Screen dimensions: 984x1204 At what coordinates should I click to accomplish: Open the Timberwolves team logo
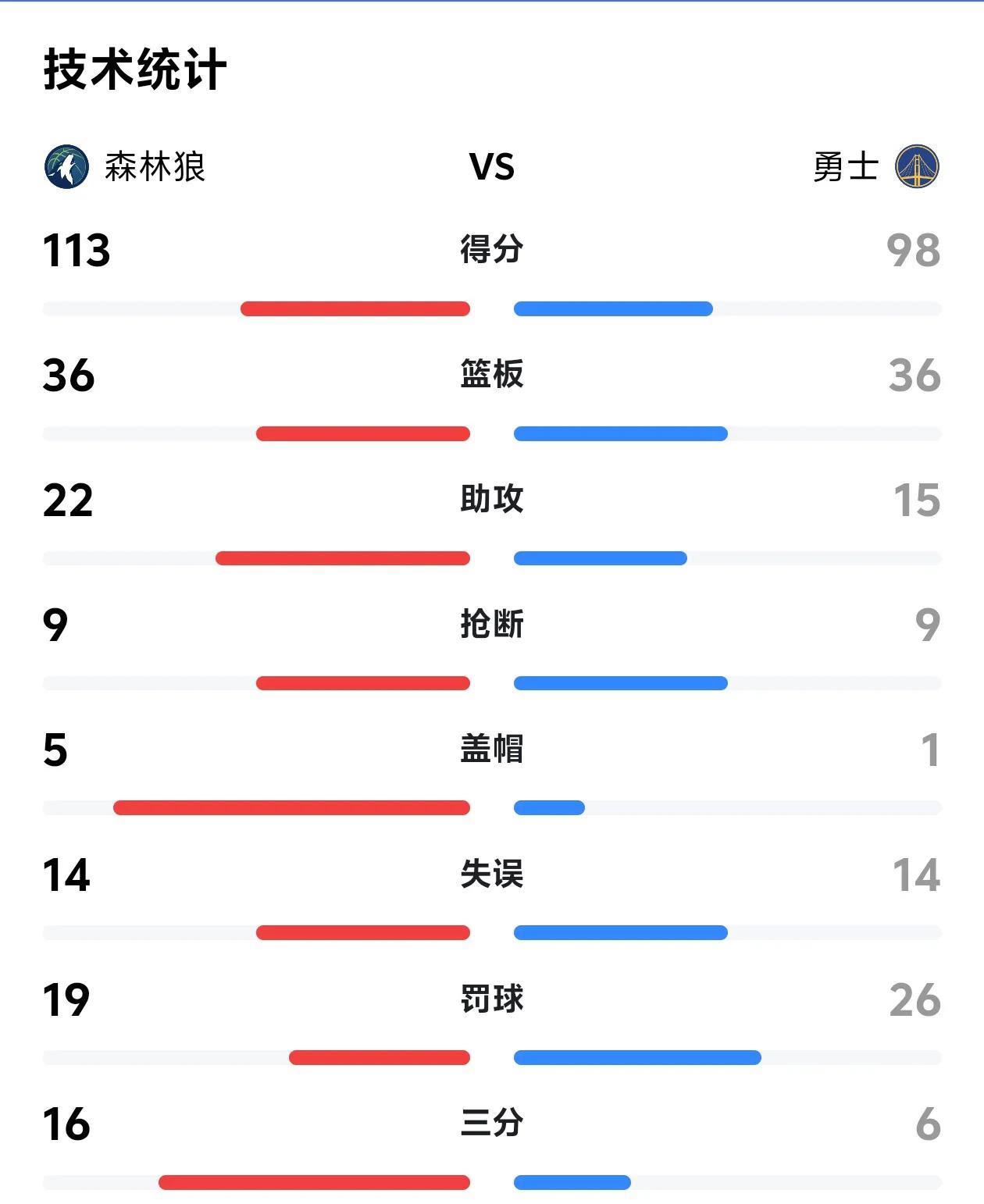66,166
